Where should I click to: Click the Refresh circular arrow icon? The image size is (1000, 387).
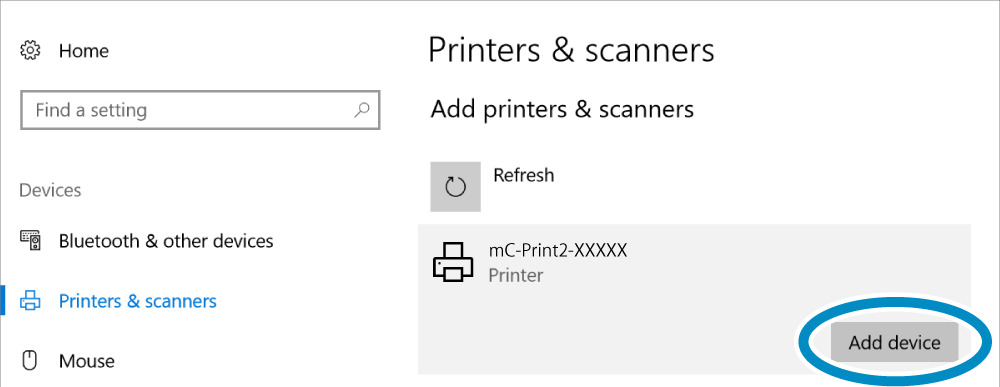pyautogui.click(x=455, y=186)
